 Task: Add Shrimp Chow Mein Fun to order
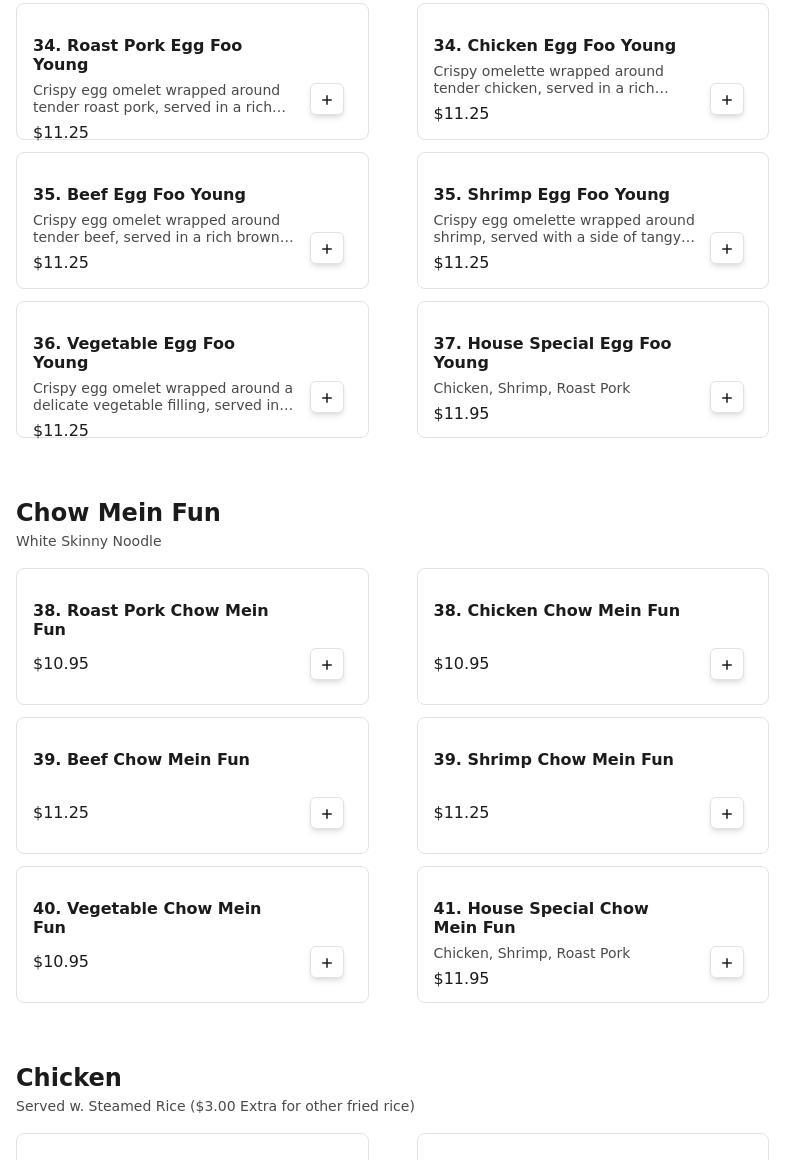click(727, 814)
